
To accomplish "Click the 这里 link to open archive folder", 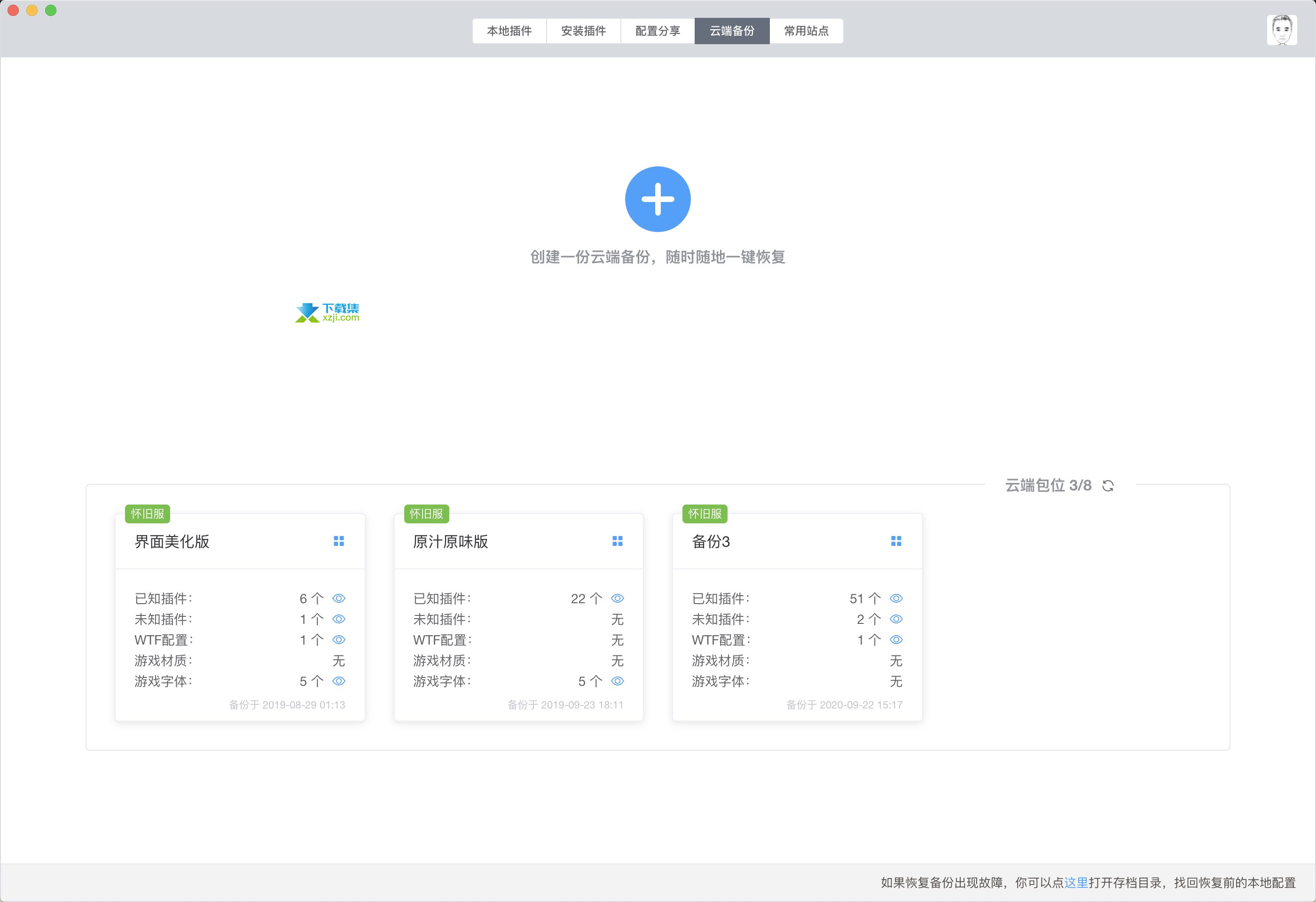I will (x=1076, y=882).
